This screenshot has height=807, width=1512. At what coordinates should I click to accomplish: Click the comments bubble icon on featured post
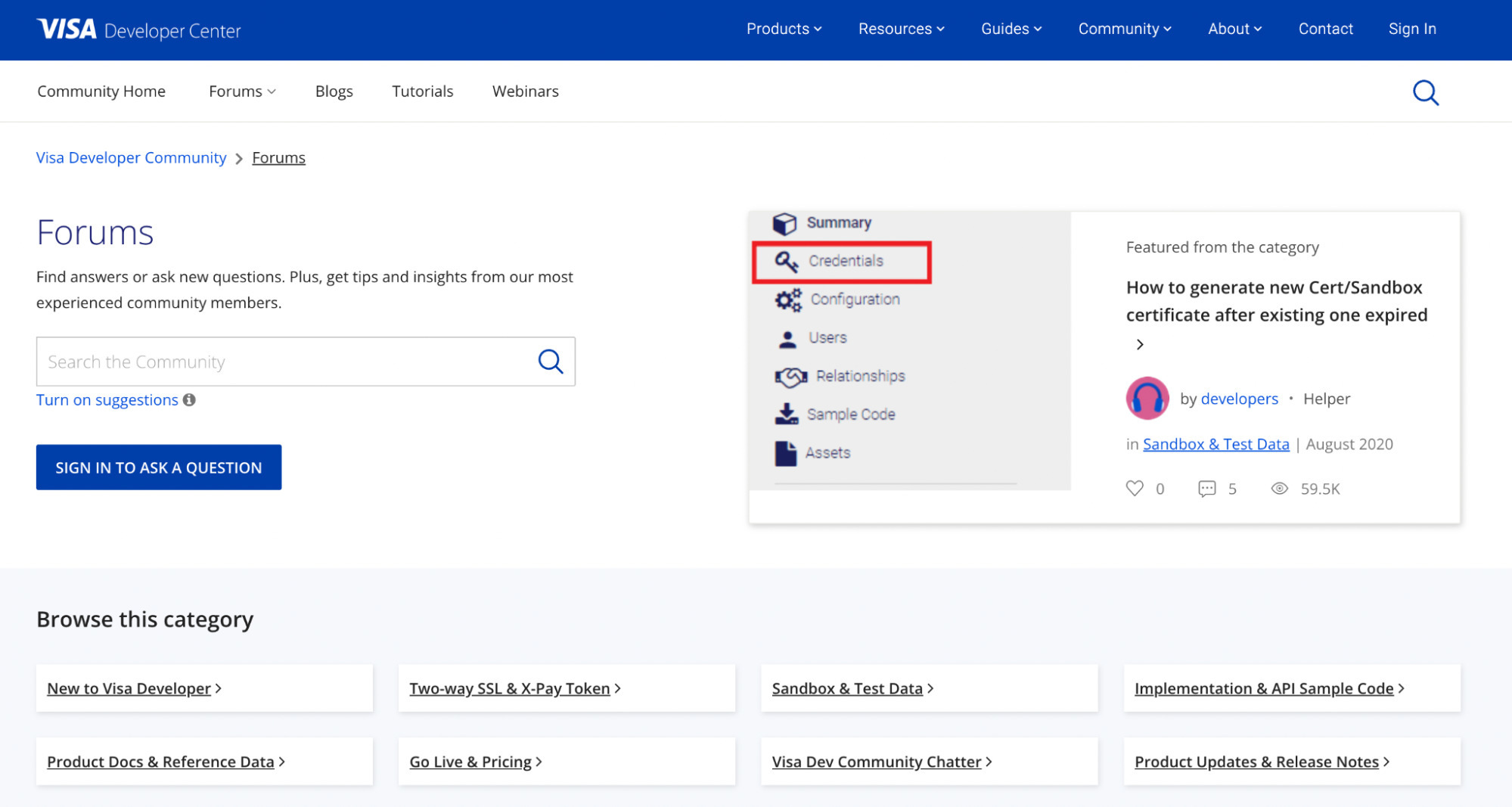1206,489
